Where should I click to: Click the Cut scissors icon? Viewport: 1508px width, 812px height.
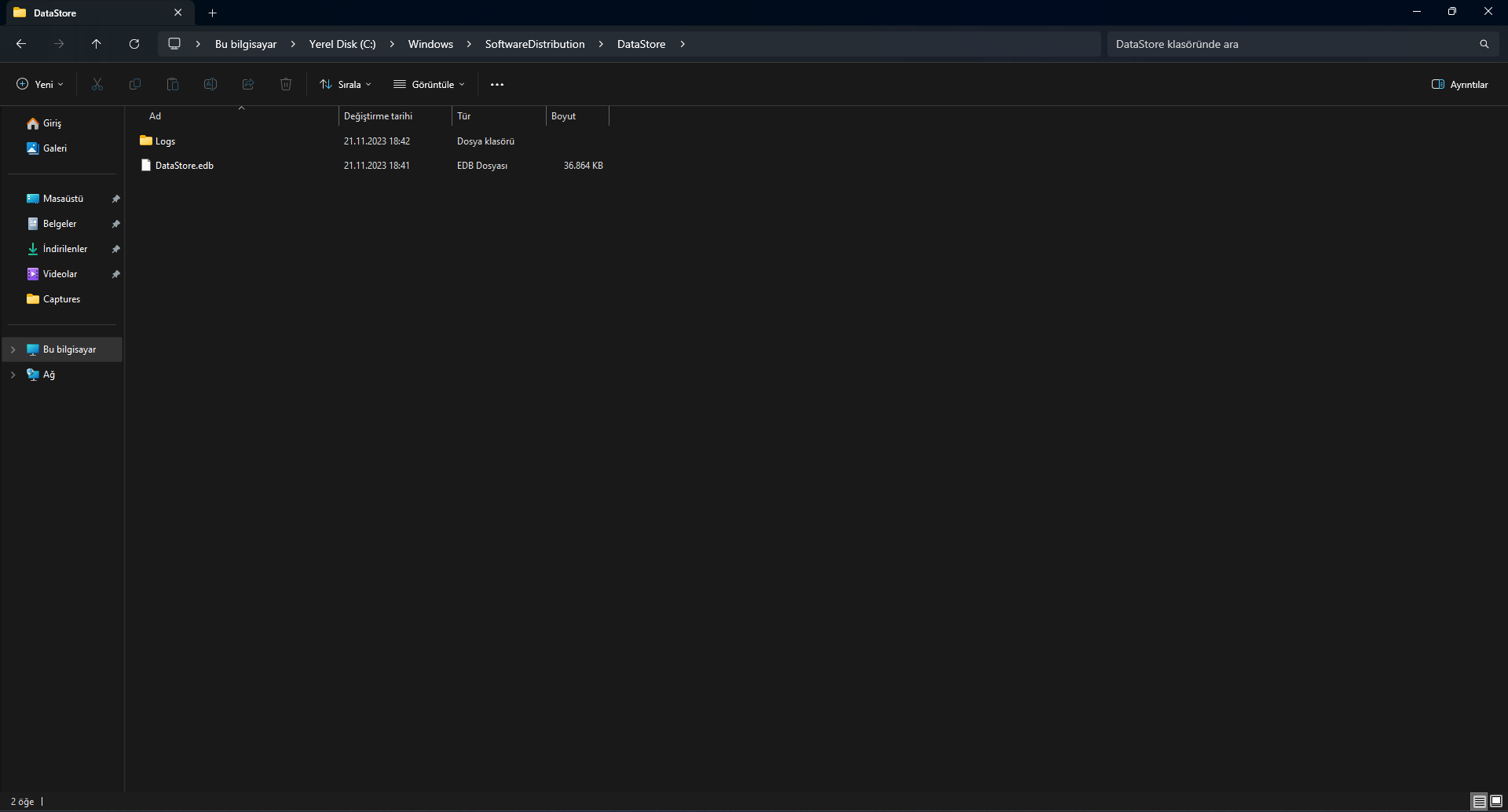97,84
